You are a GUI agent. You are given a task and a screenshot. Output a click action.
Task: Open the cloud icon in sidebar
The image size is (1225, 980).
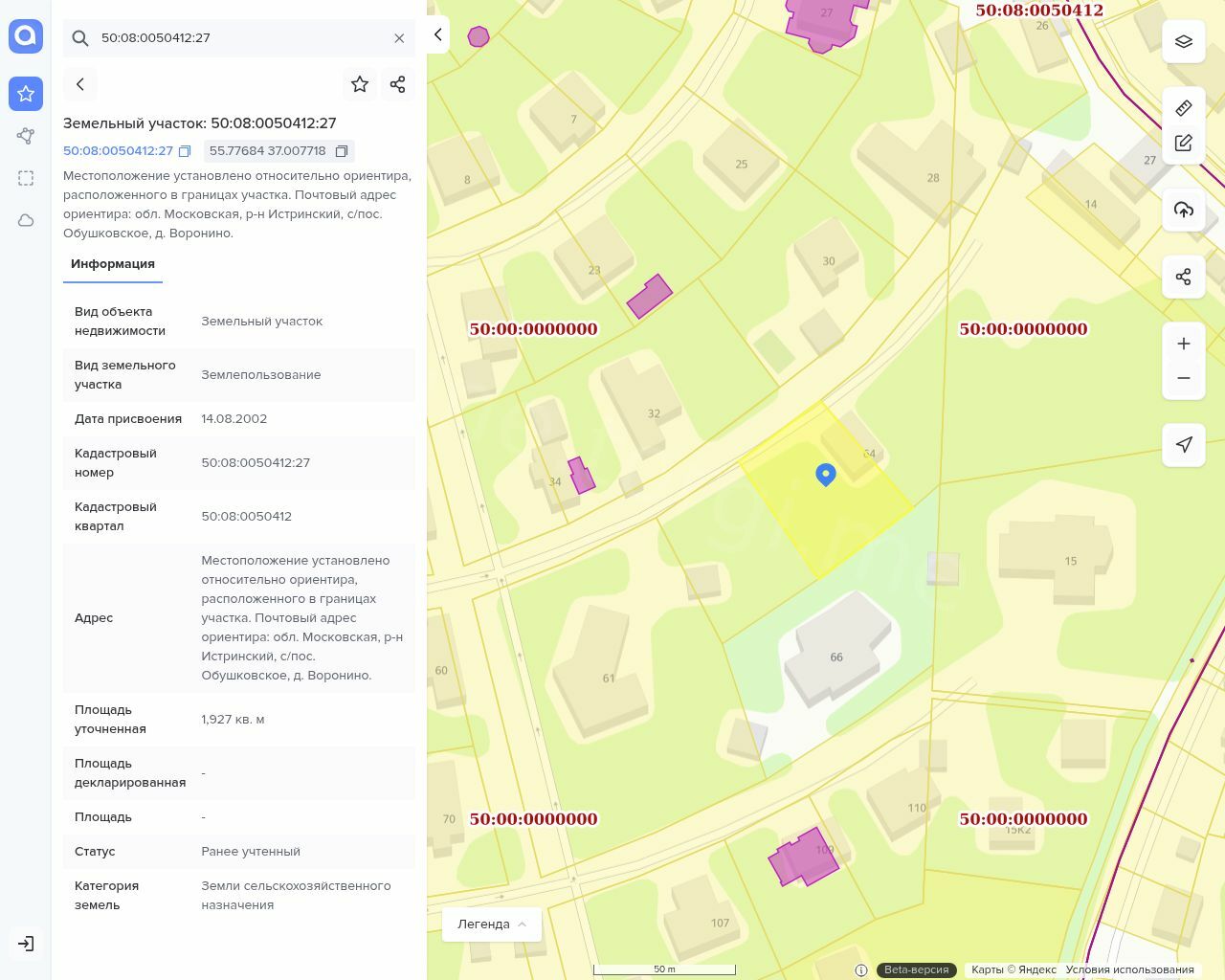[x=26, y=220]
